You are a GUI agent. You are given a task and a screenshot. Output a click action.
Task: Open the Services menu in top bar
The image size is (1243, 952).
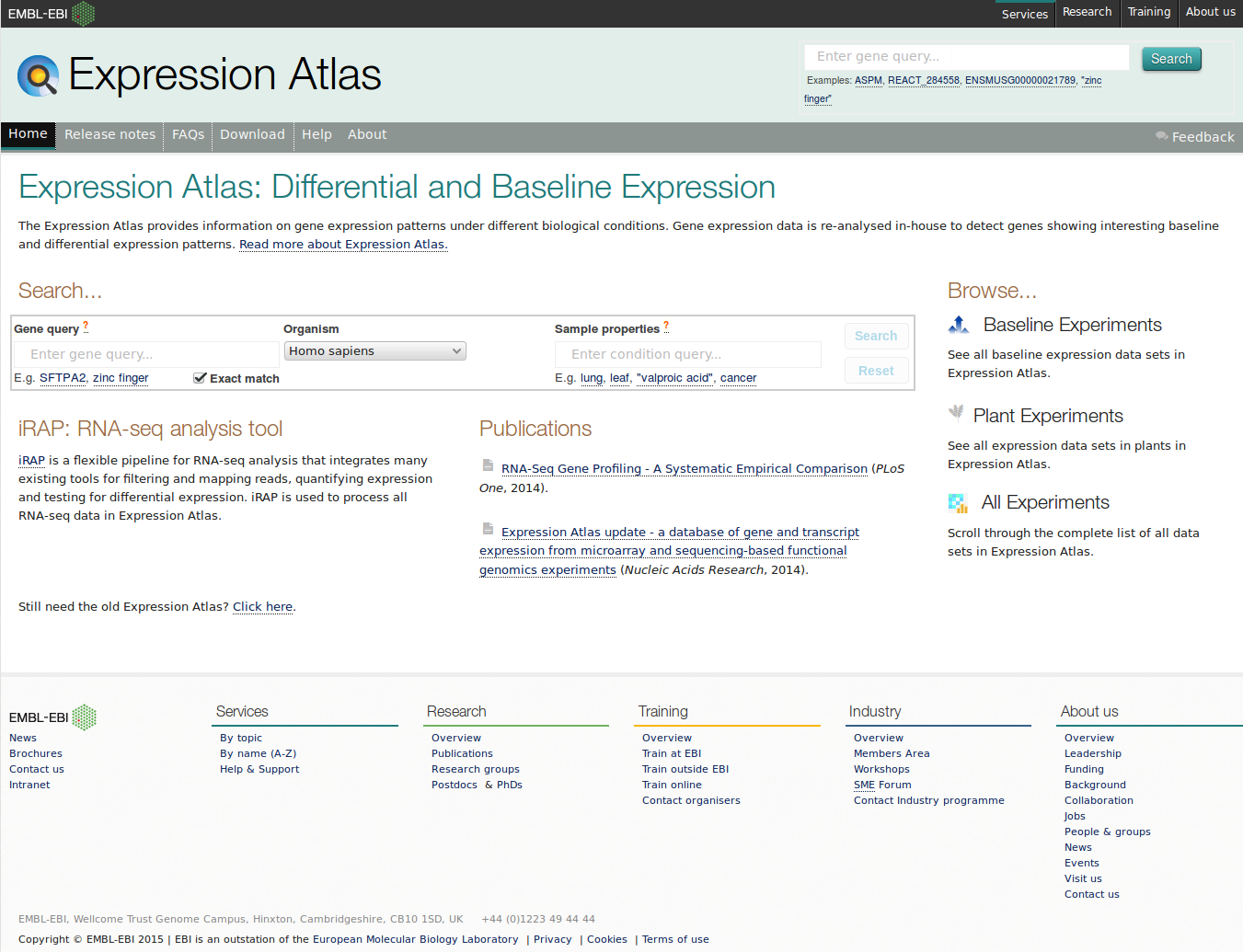point(1024,14)
